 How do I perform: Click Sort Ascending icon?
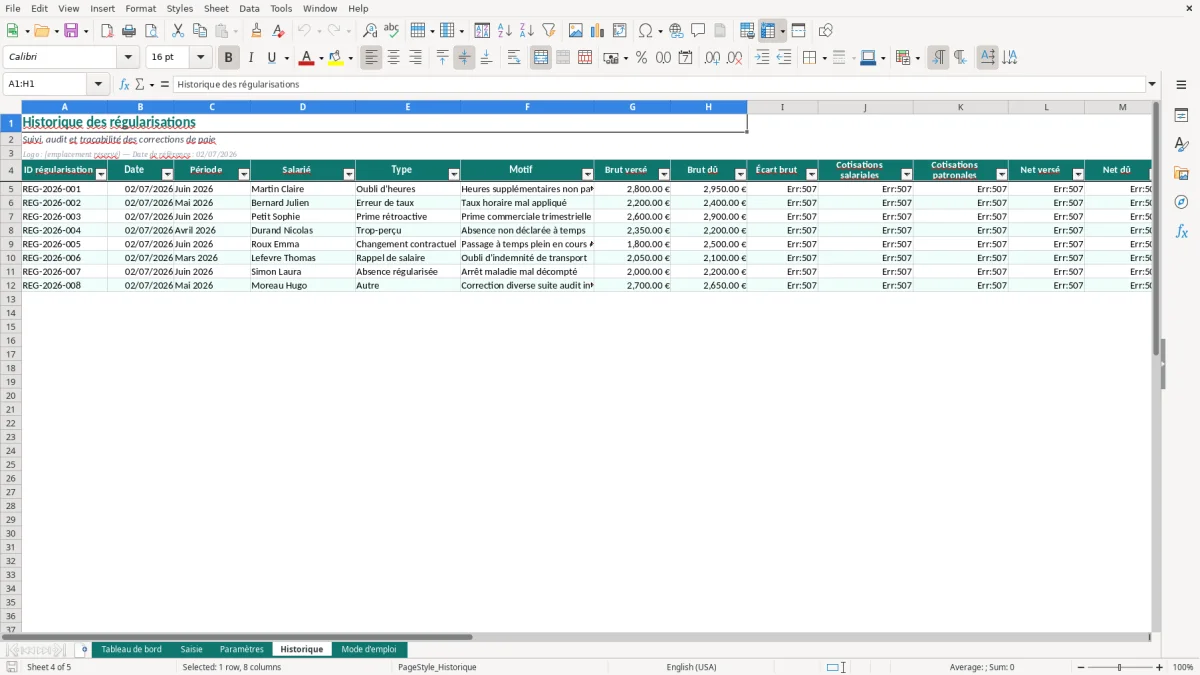pos(505,31)
